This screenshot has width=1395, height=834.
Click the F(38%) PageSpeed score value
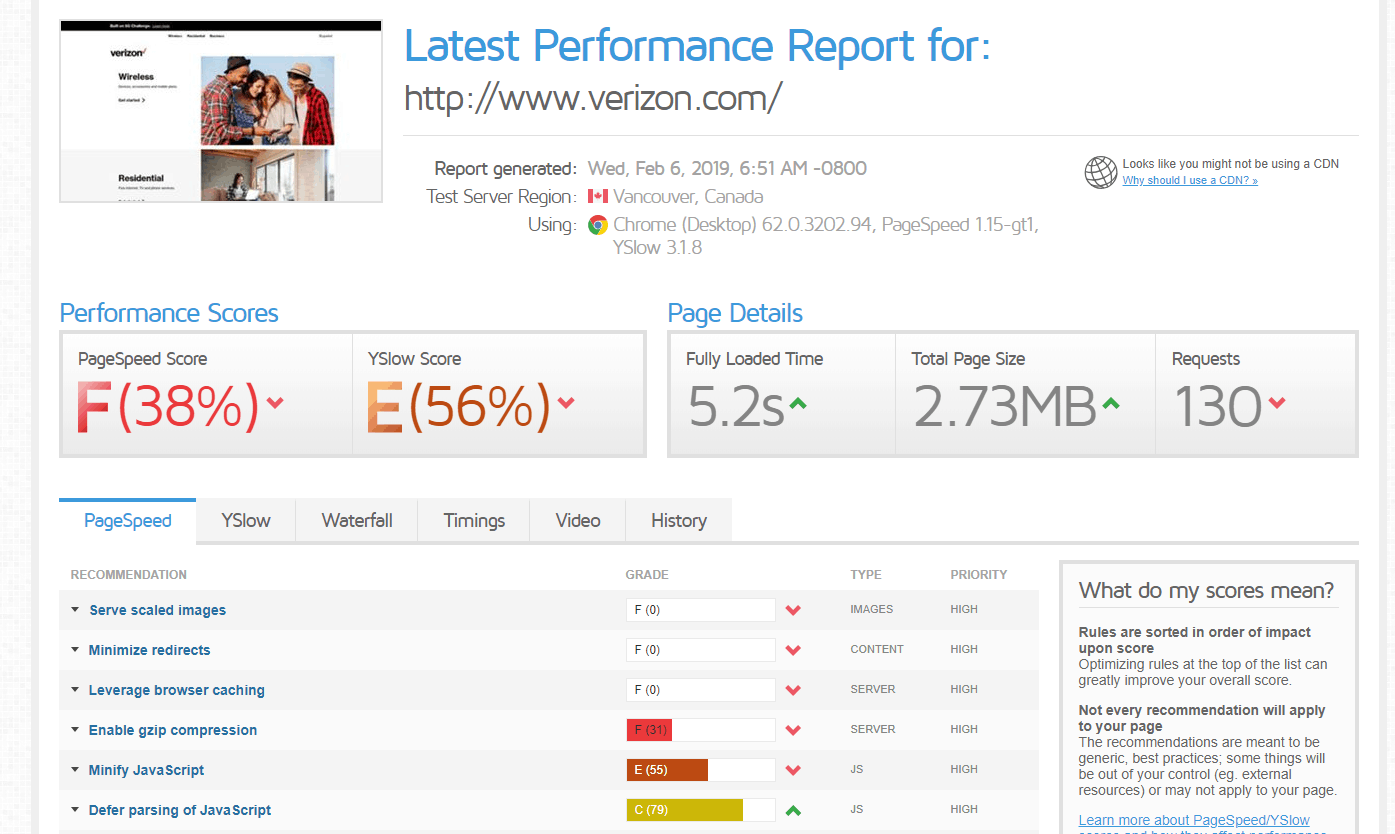168,408
